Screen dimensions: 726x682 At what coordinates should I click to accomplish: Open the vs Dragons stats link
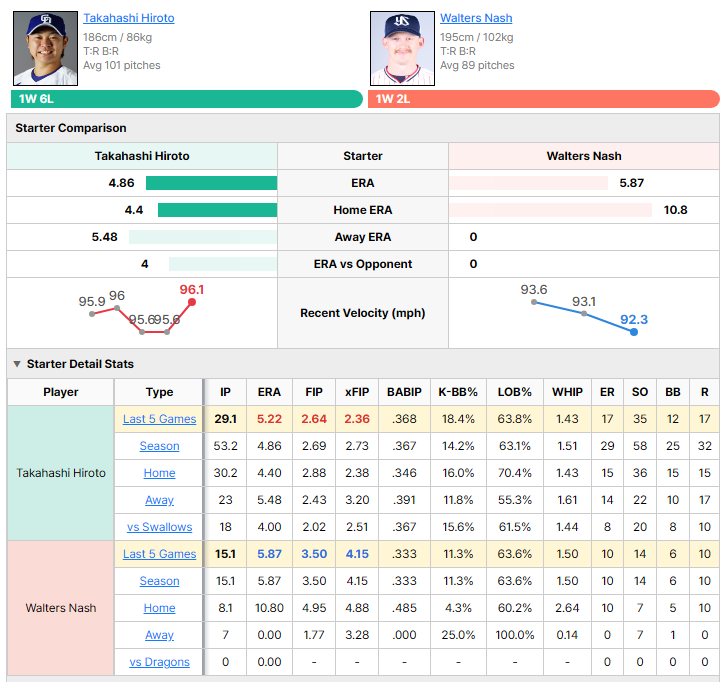click(159, 662)
